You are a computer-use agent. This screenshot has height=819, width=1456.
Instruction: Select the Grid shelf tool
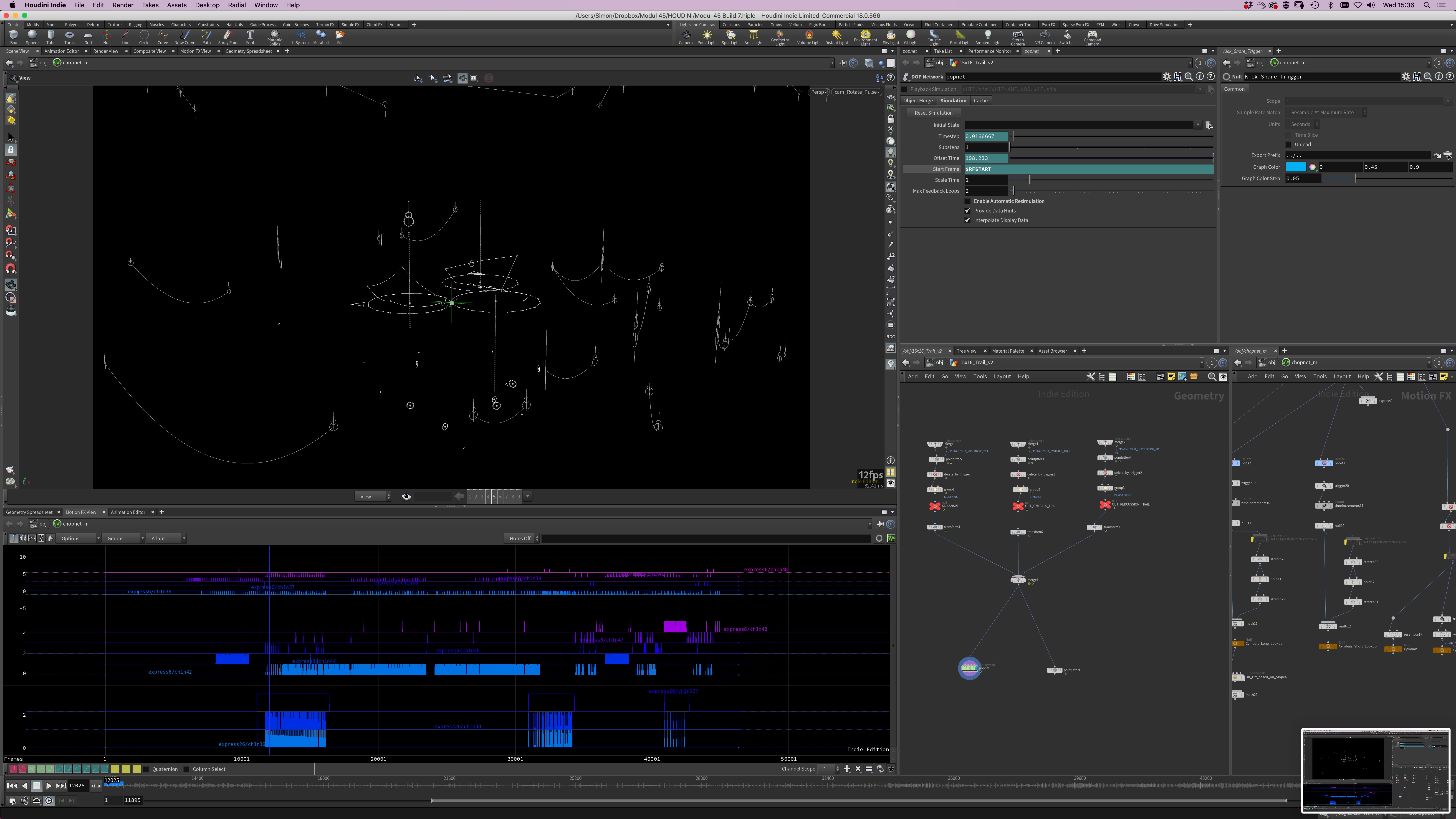(88, 37)
